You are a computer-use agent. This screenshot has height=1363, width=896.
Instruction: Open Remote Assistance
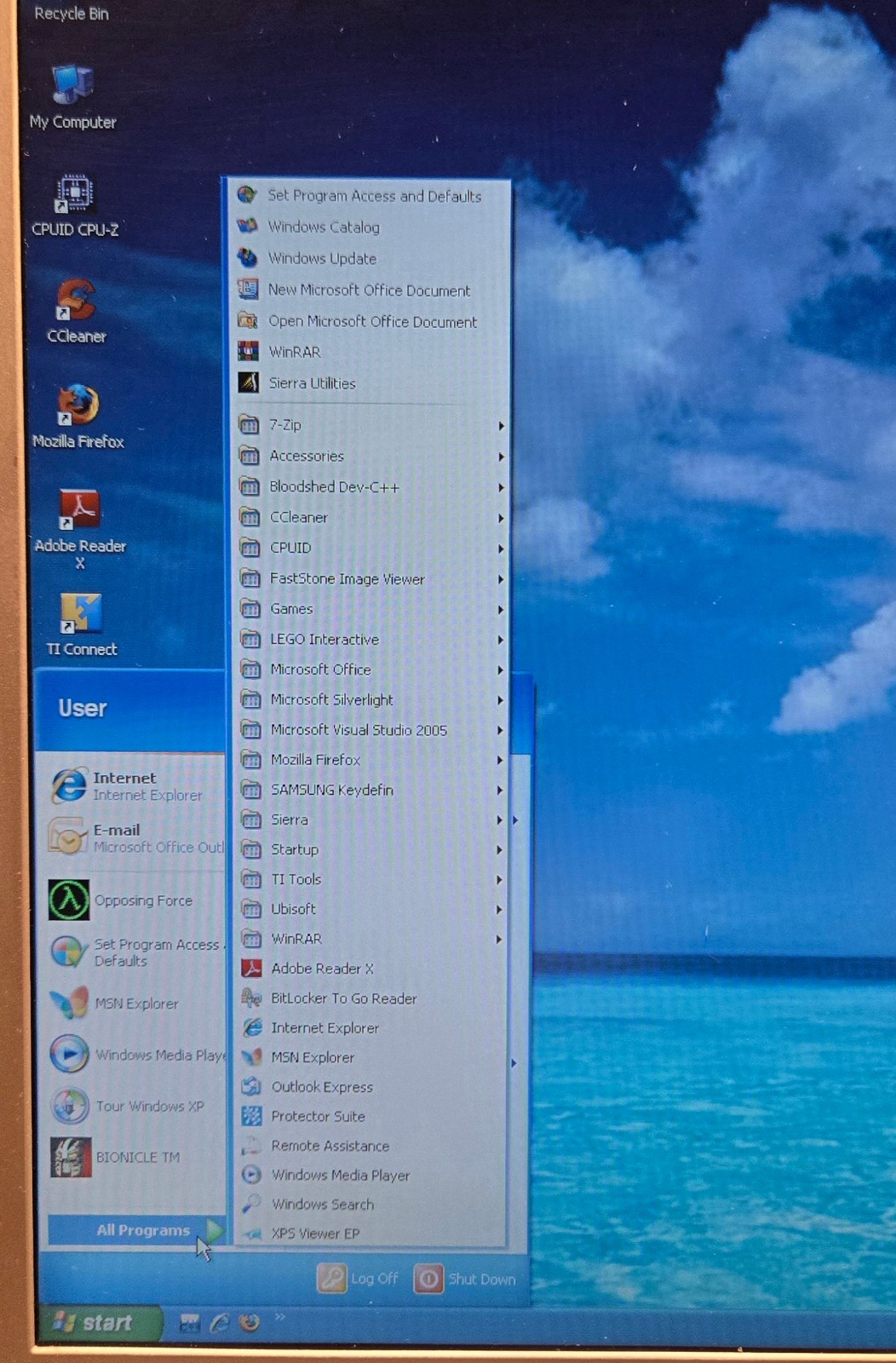click(x=371, y=1146)
